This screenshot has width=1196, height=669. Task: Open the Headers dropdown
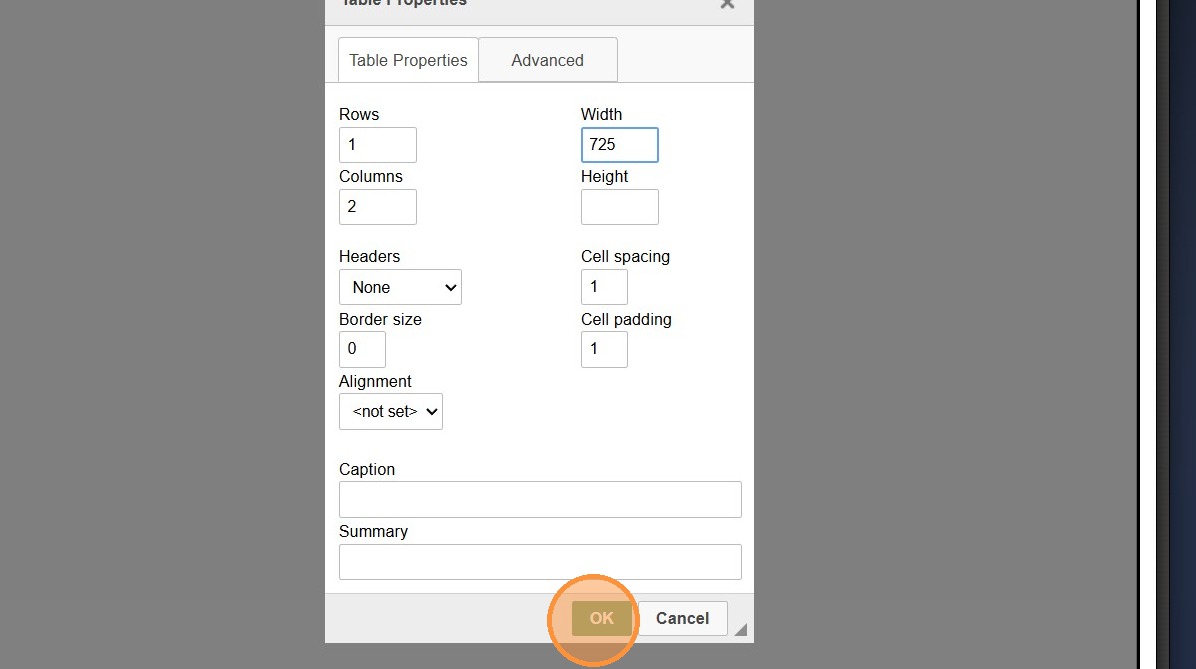(x=400, y=287)
